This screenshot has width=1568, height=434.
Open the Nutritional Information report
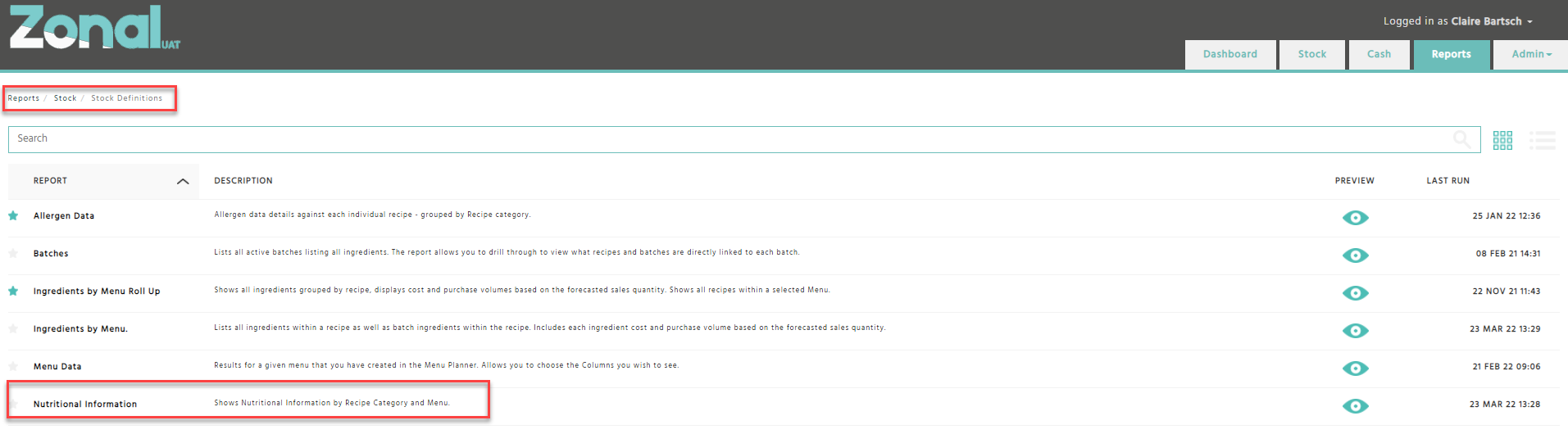click(x=85, y=405)
